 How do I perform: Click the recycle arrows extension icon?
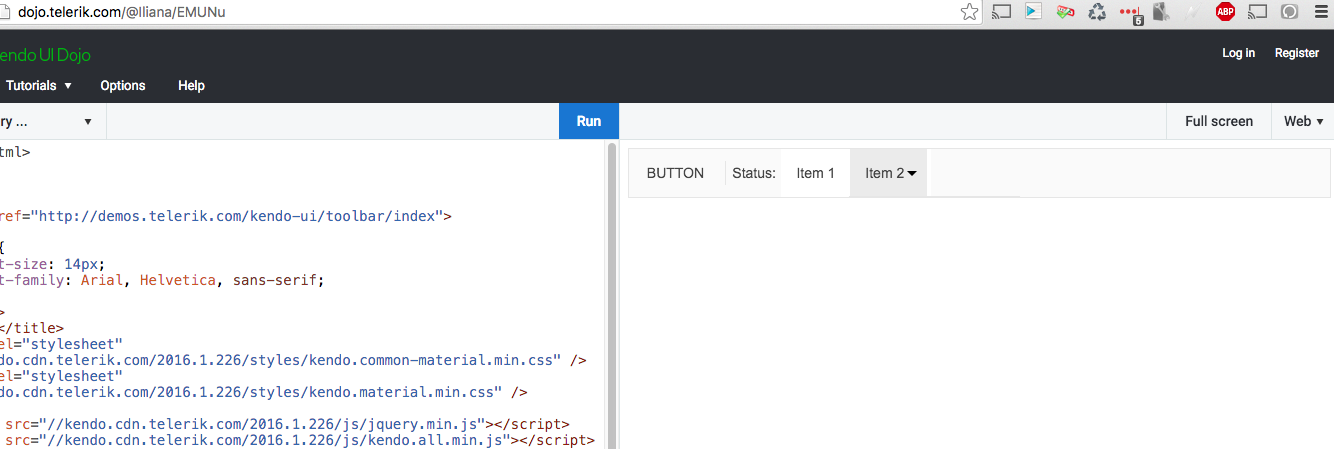(1097, 12)
